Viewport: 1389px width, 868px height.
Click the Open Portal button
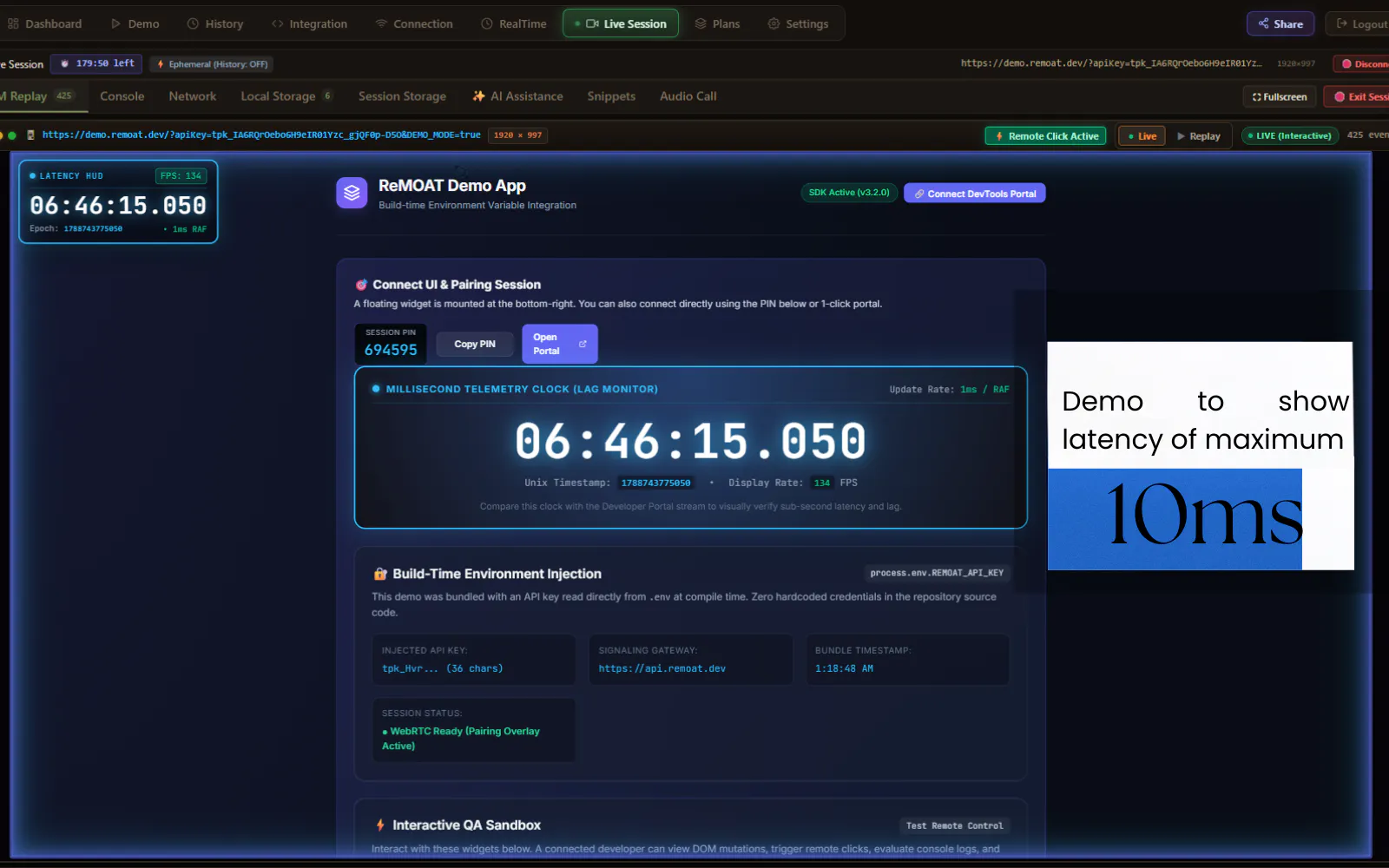[x=560, y=344]
